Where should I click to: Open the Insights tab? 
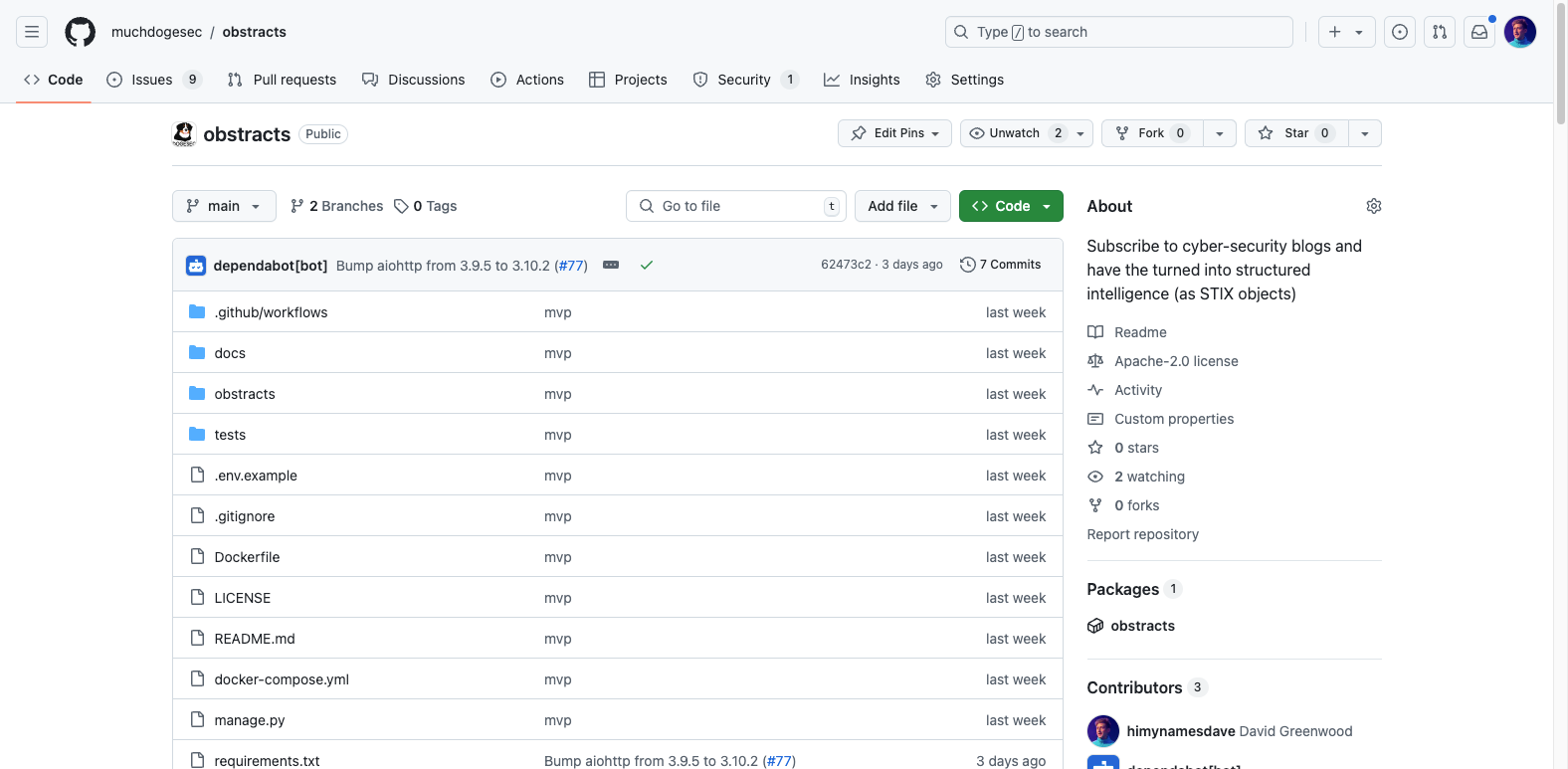862,80
